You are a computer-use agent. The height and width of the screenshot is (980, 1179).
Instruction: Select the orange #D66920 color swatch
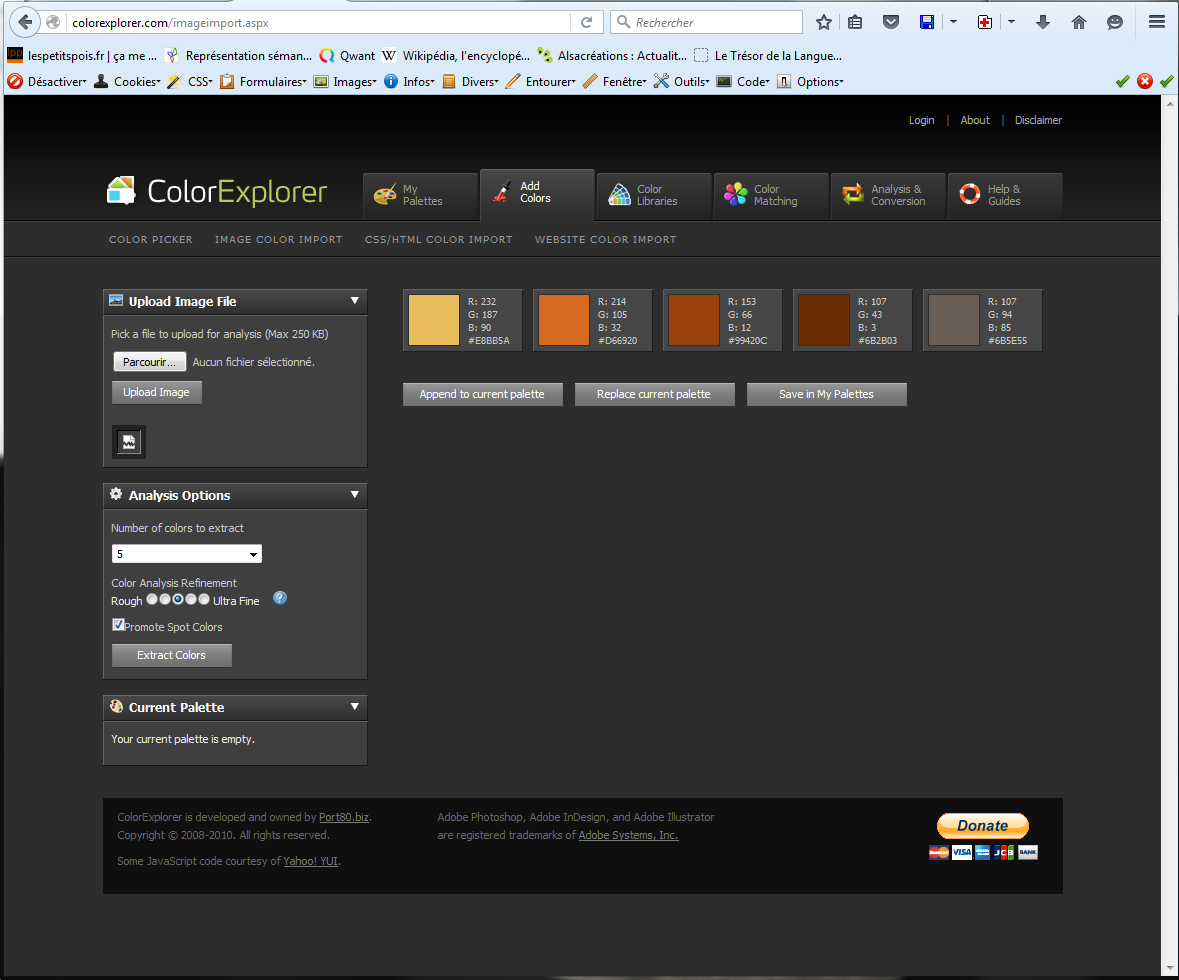coord(564,320)
